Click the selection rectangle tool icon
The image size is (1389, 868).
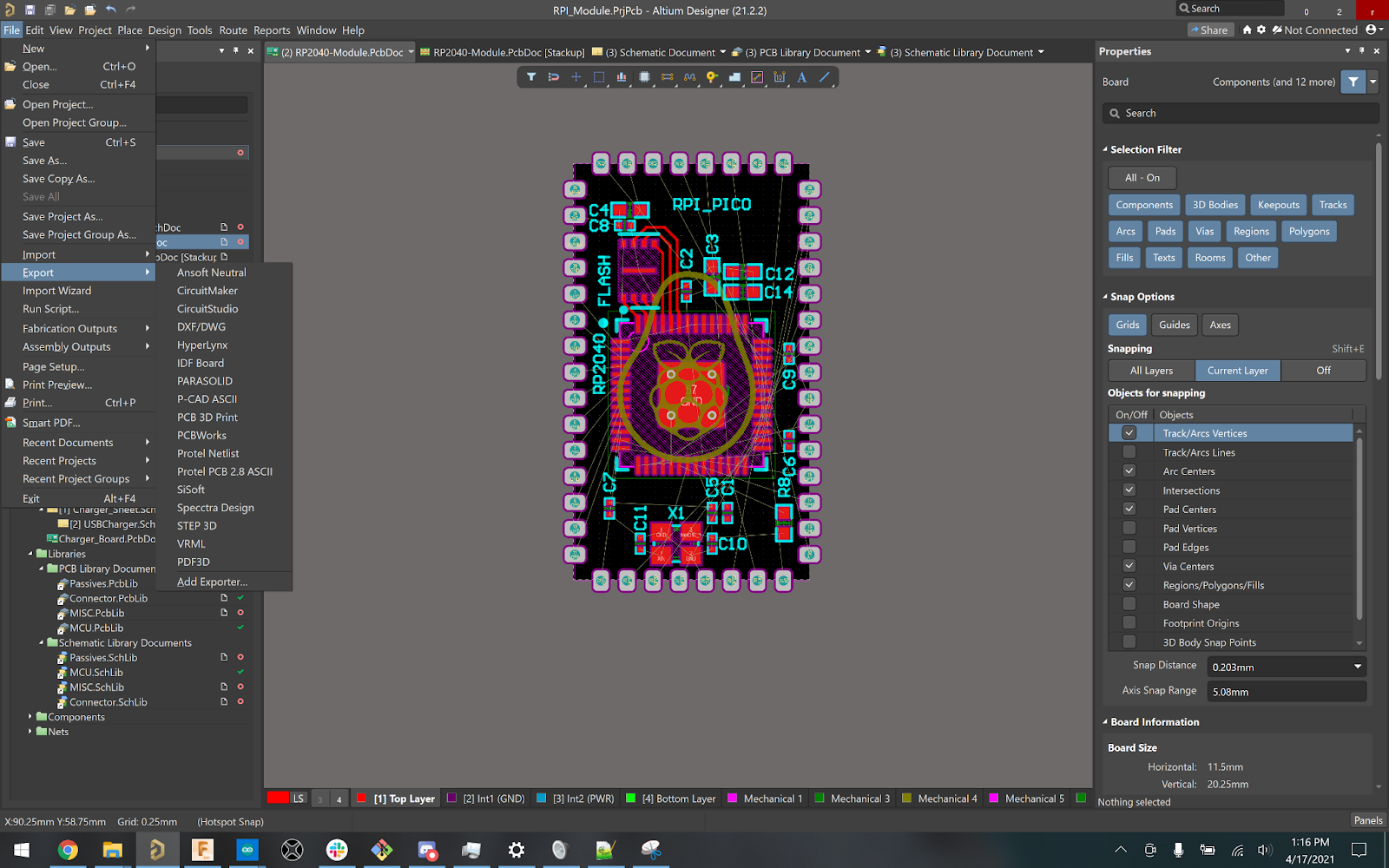[599, 77]
